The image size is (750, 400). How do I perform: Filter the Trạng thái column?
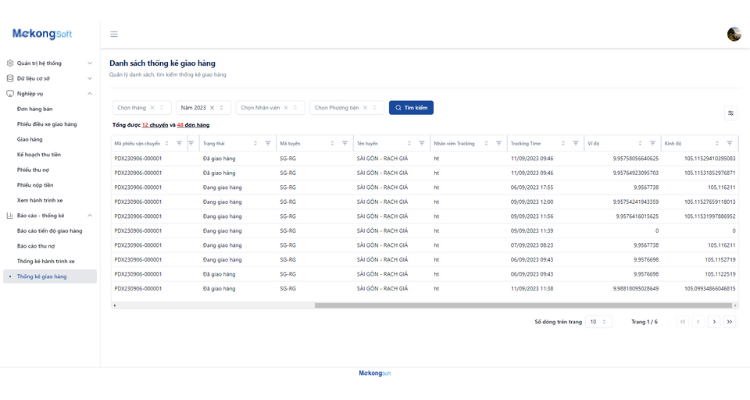tap(268, 144)
